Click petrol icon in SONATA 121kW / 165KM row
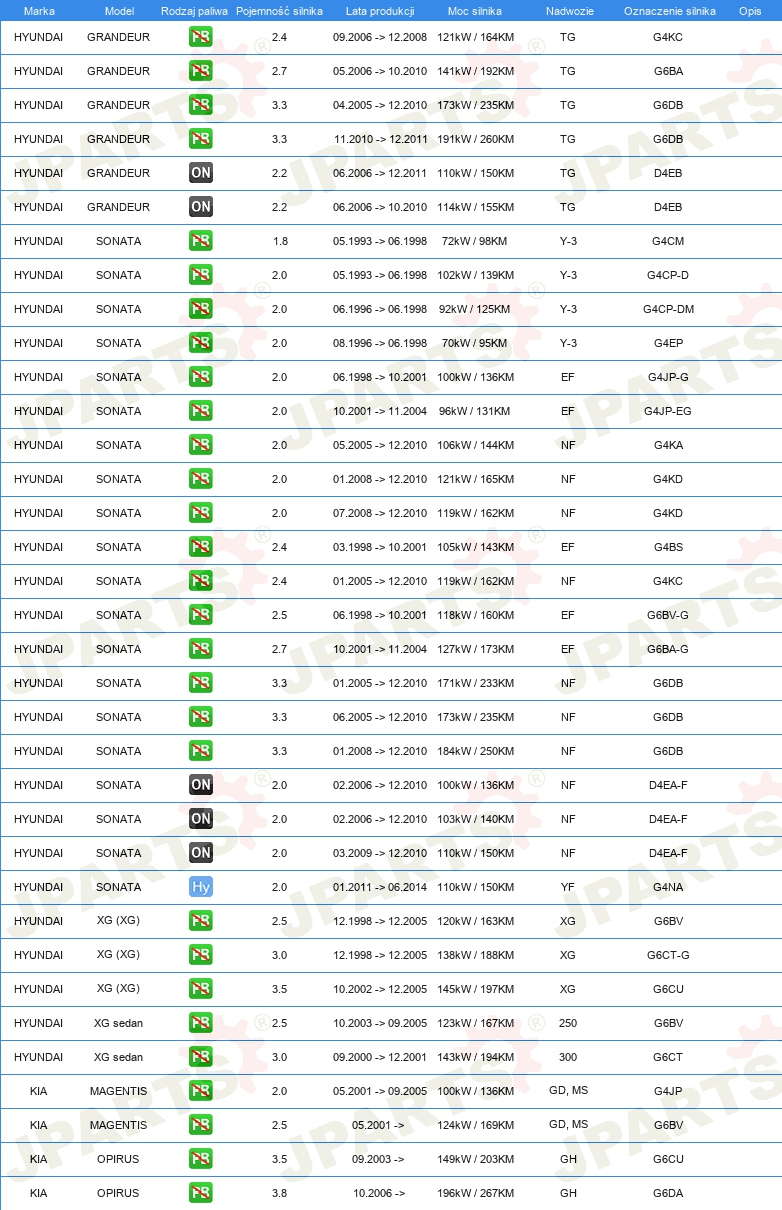The height and width of the screenshot is (1210, 782). (x=201, y=479)
